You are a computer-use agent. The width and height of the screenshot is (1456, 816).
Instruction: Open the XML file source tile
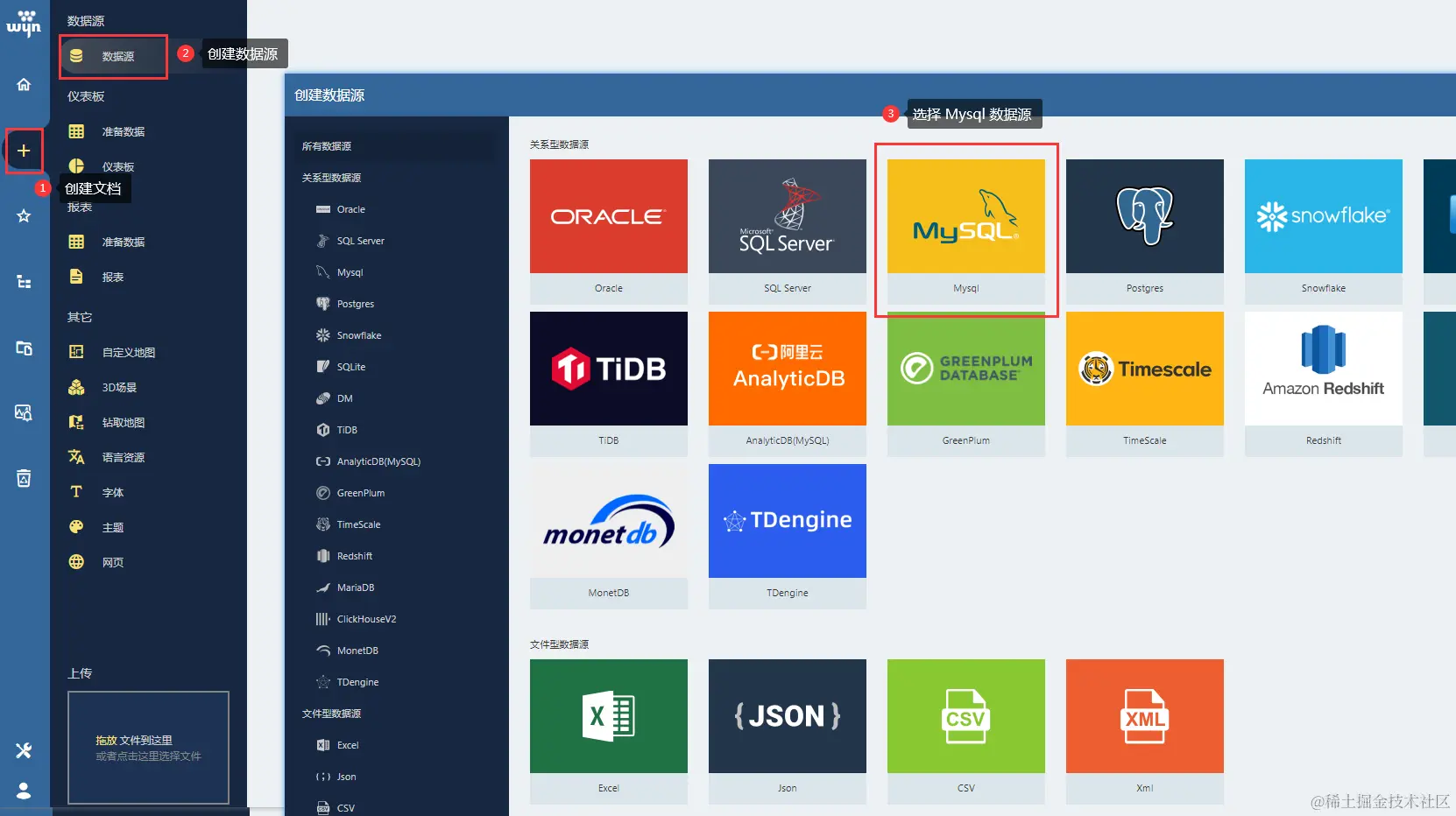1145,731
